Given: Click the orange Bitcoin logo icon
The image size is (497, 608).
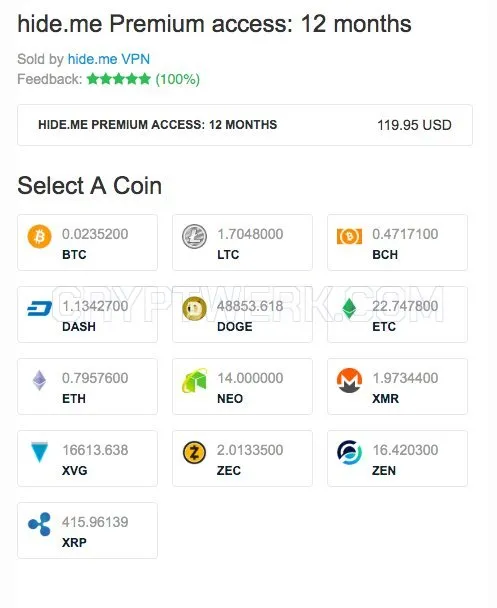Looking at the screenshot, I should (x=39, y=236).
